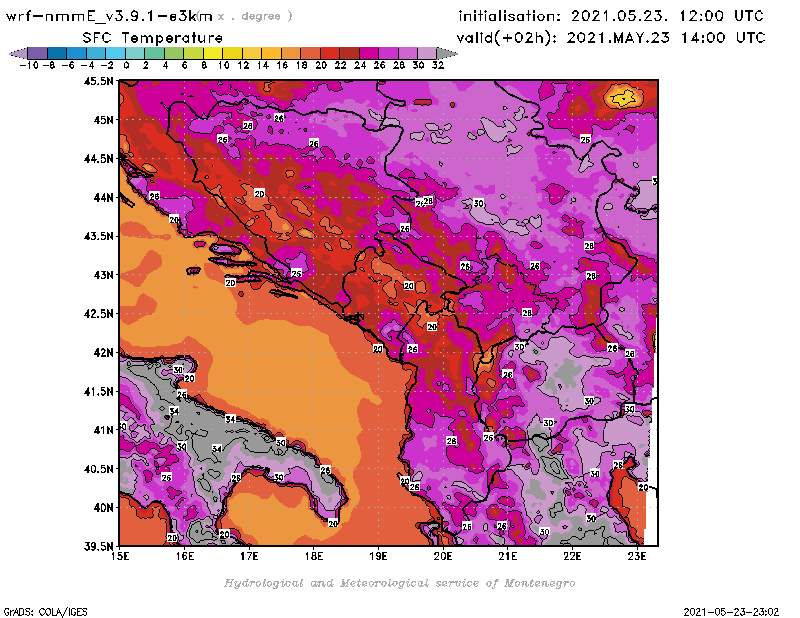Click the gray arrow end of the legend
This screenshot has width=800, height=618.
[x=447, y=53]
